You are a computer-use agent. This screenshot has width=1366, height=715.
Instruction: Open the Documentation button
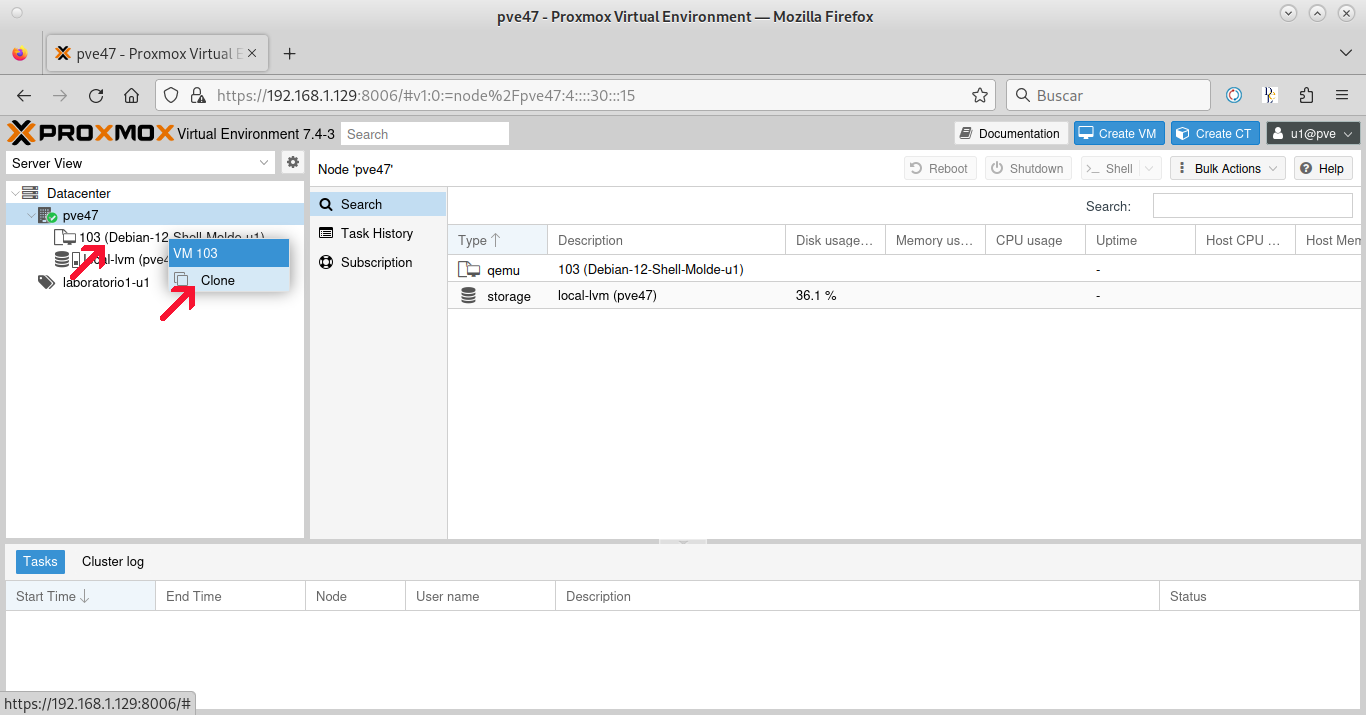1010,133
